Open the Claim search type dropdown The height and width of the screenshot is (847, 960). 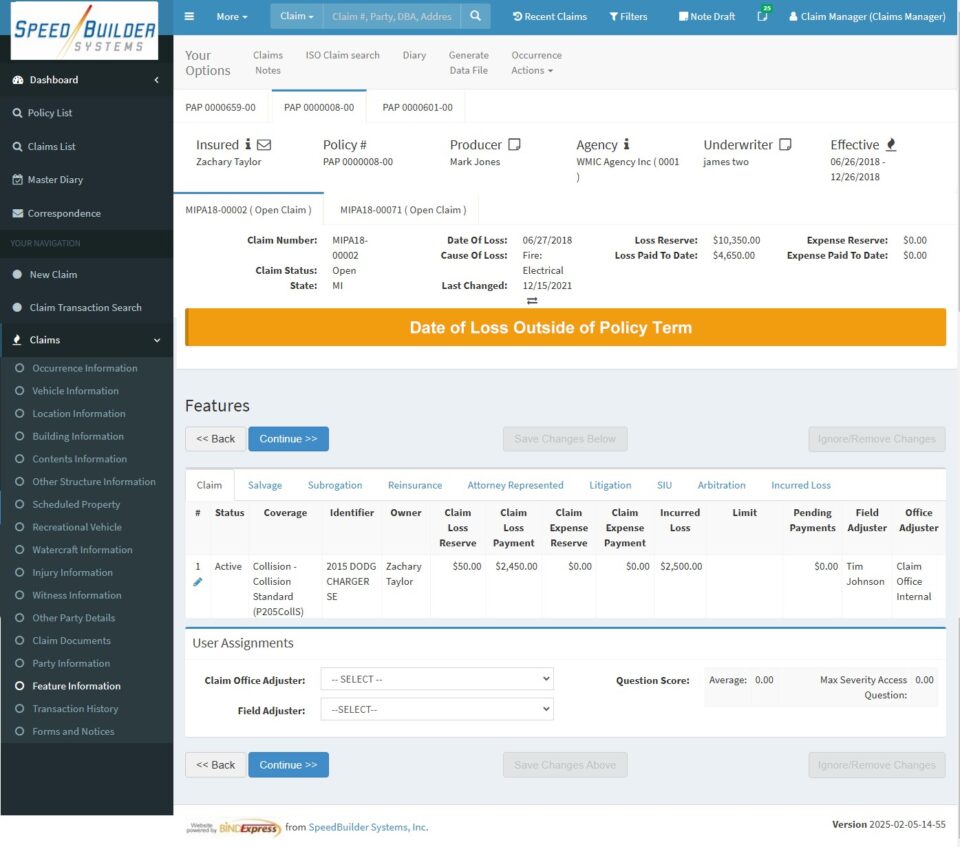coord(296,17)
